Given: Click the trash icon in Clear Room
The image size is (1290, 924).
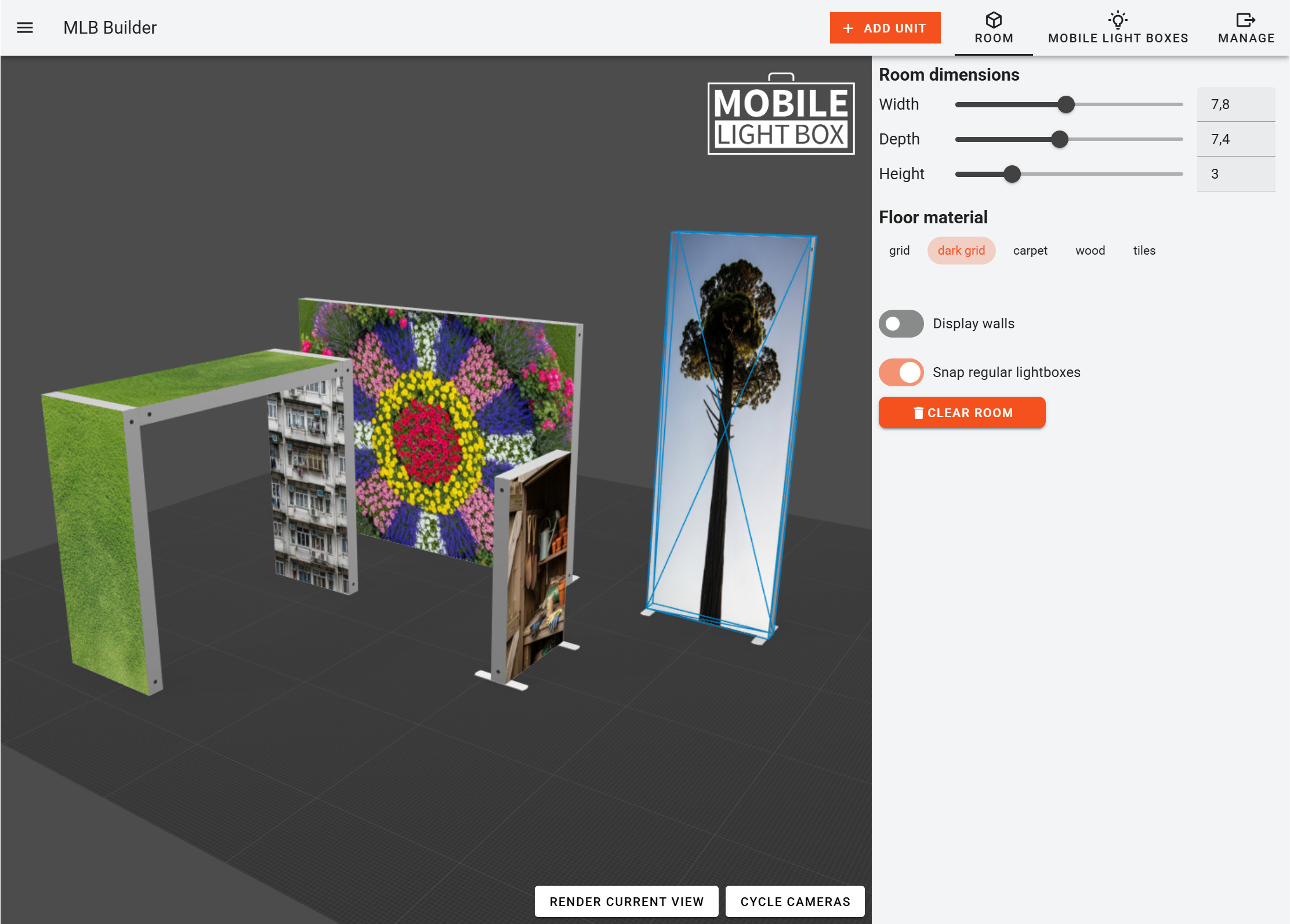Looking at the screenshot, I should [918, 413].
